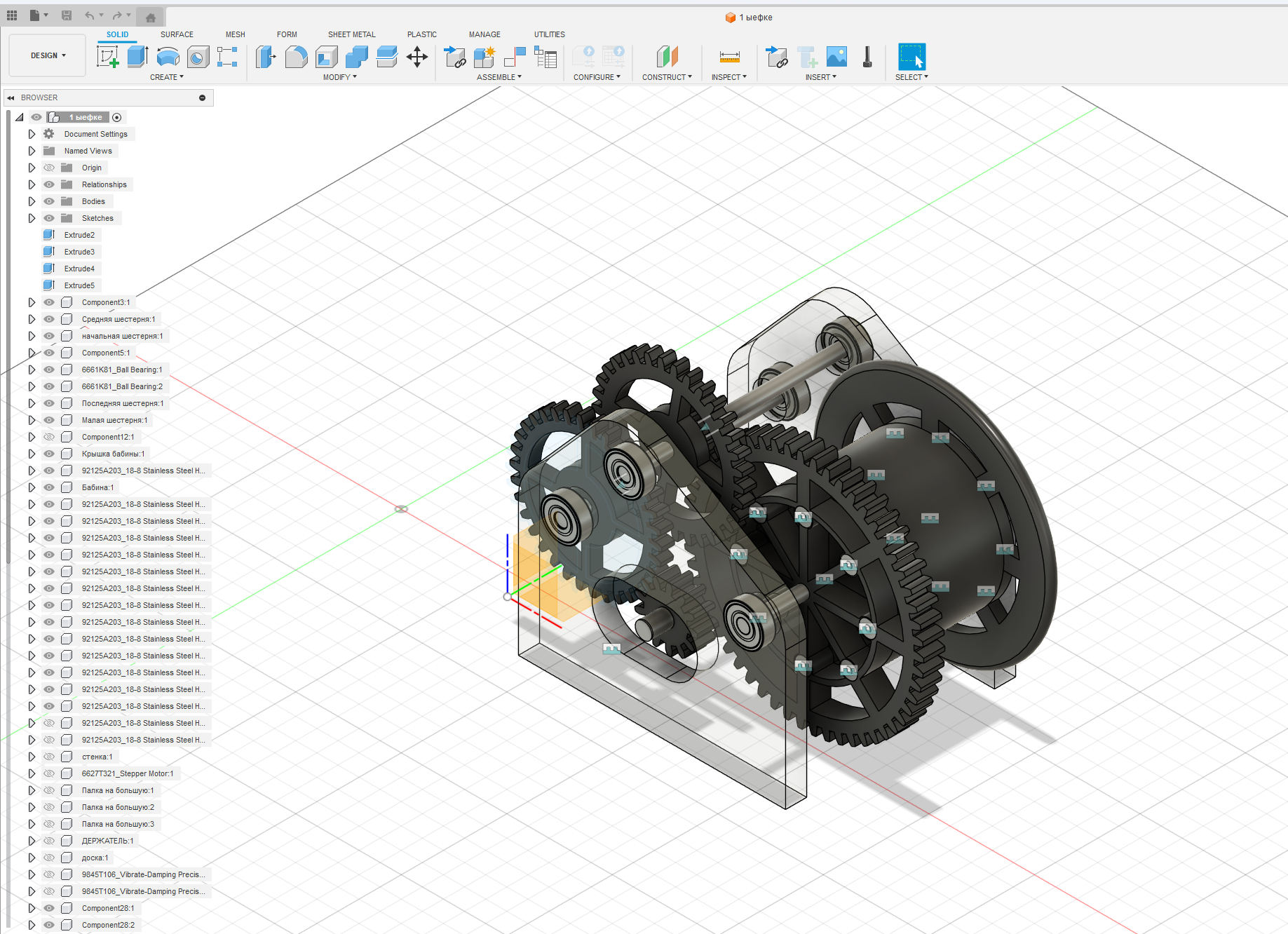Screen dimensions: 1288x934
Task: Collapse the BROWSER panel
Action: (x=11, y=97)
